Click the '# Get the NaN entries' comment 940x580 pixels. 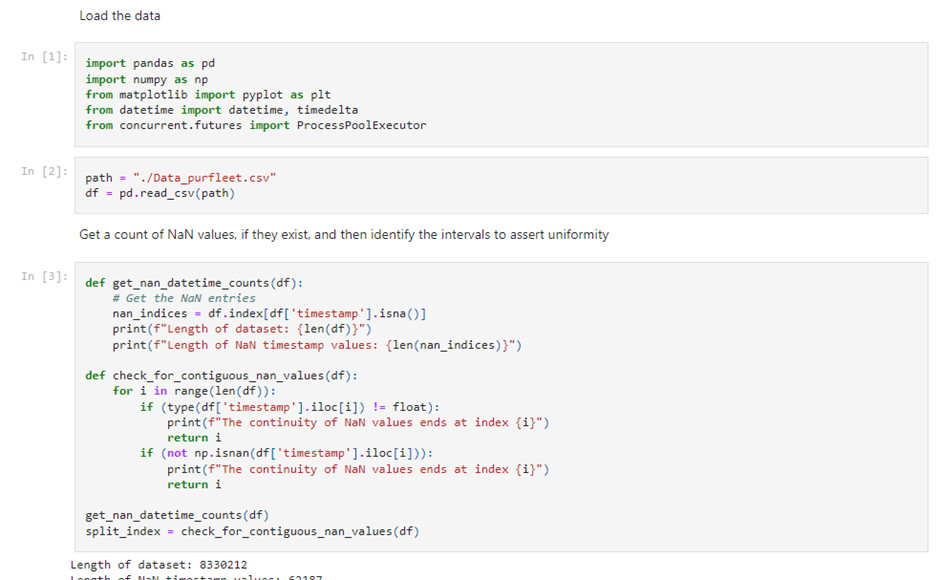pyautogui.click(x=184, y=298)
